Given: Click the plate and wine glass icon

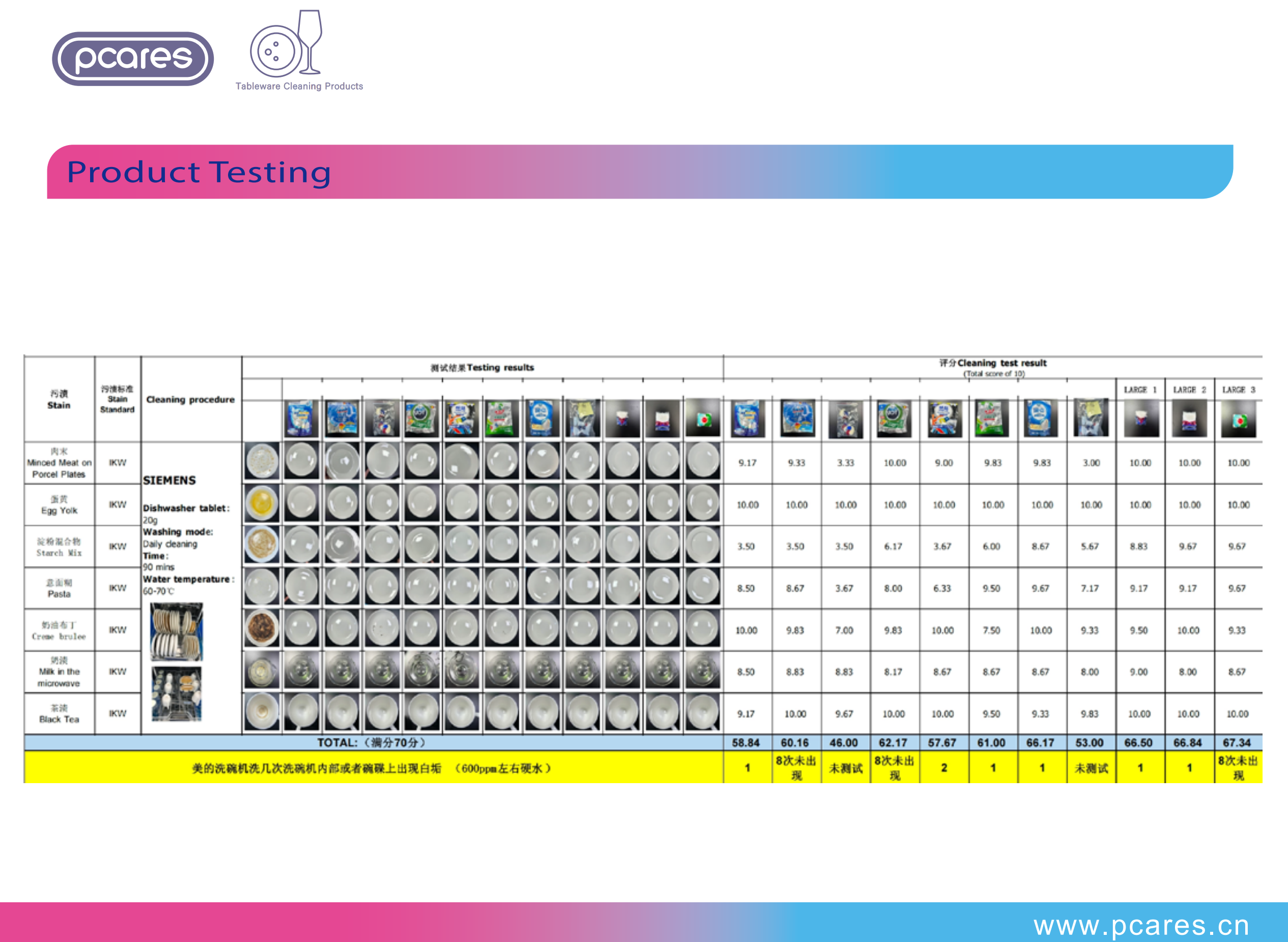Looking at the screenshot, I should 287,44.
